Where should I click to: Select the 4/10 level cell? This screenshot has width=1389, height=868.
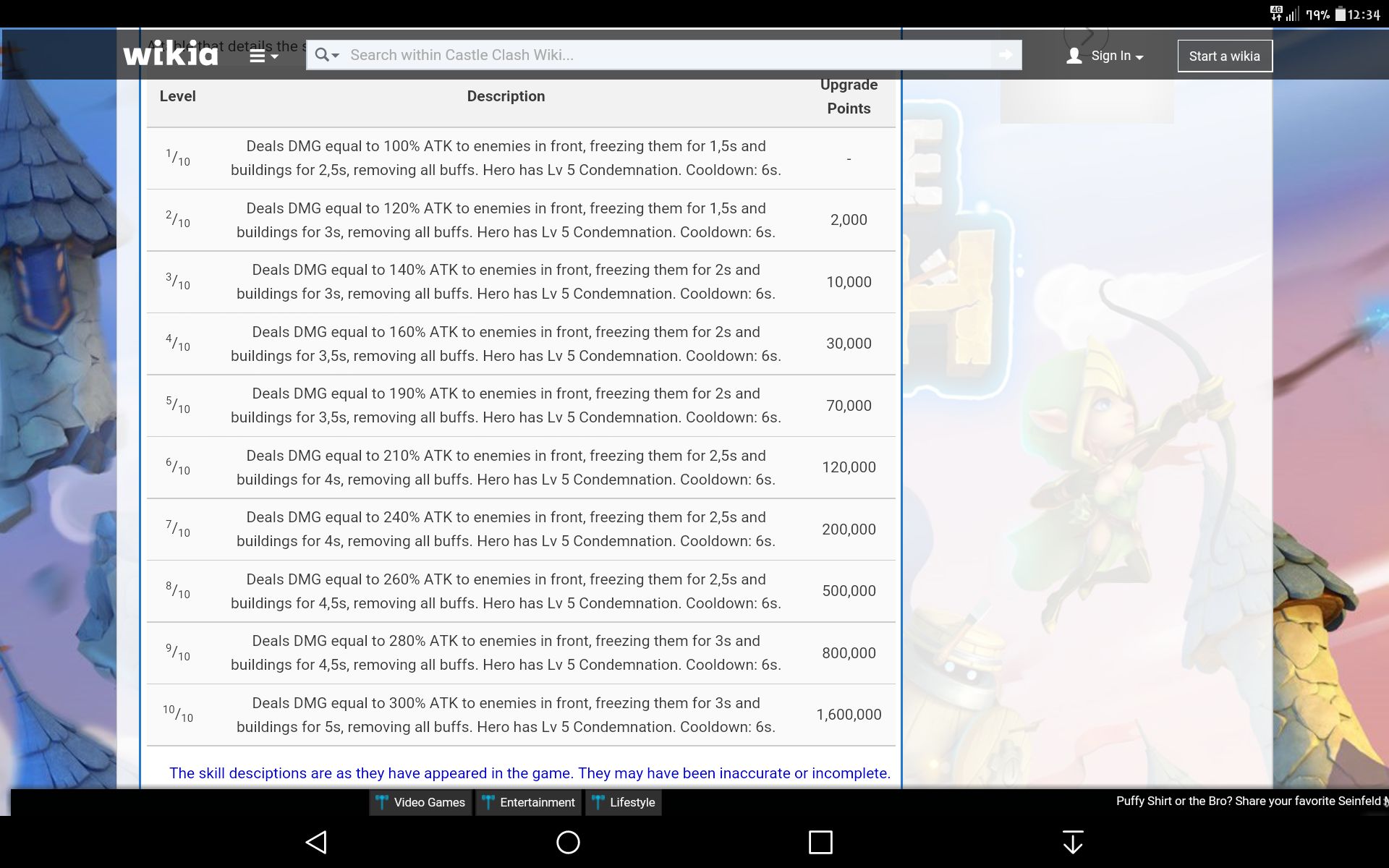(178, 343)
